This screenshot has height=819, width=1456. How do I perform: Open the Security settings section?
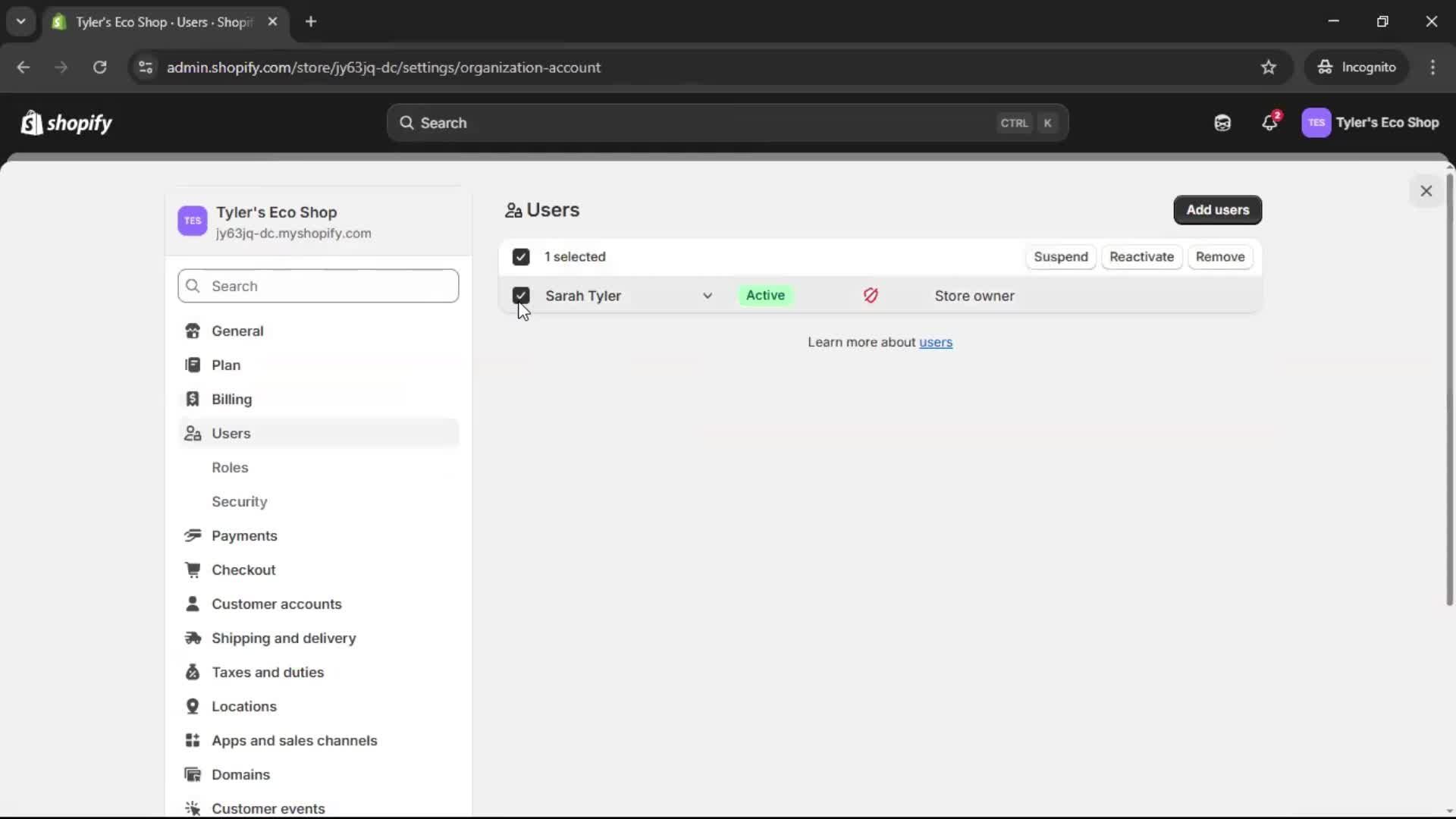pyautogui.click(x=239, y=502)
